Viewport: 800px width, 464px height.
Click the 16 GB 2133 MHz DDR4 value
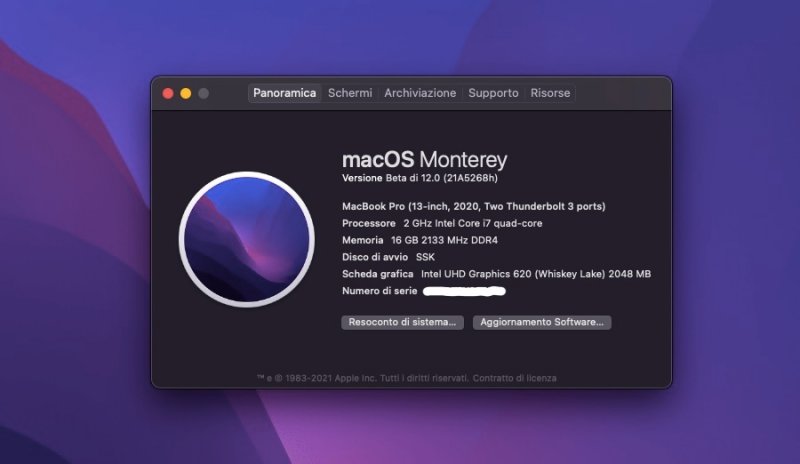pos(444,240)
